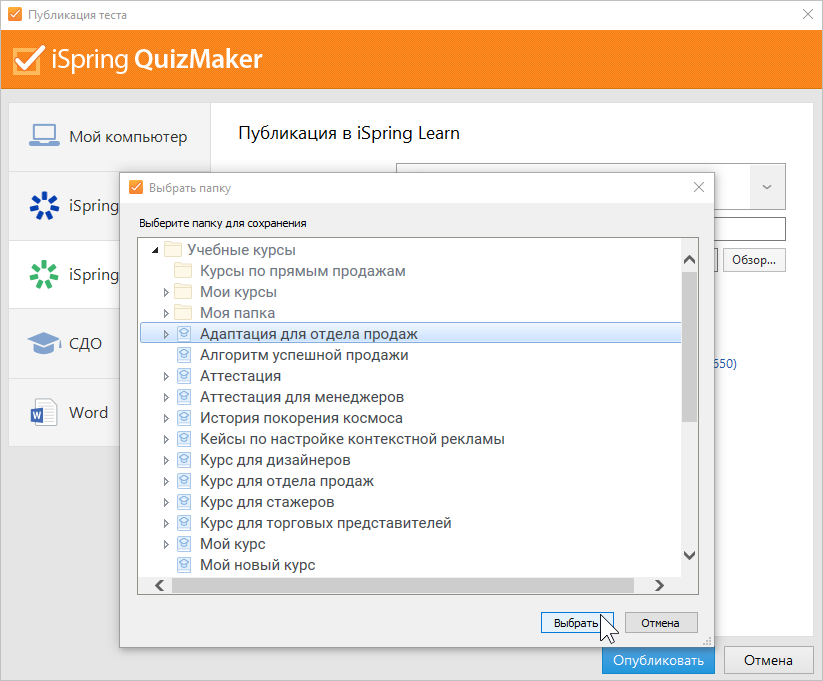Click the vertical scrollbar up arrow
Screen dimensions: 823x681
pos(689,259)
